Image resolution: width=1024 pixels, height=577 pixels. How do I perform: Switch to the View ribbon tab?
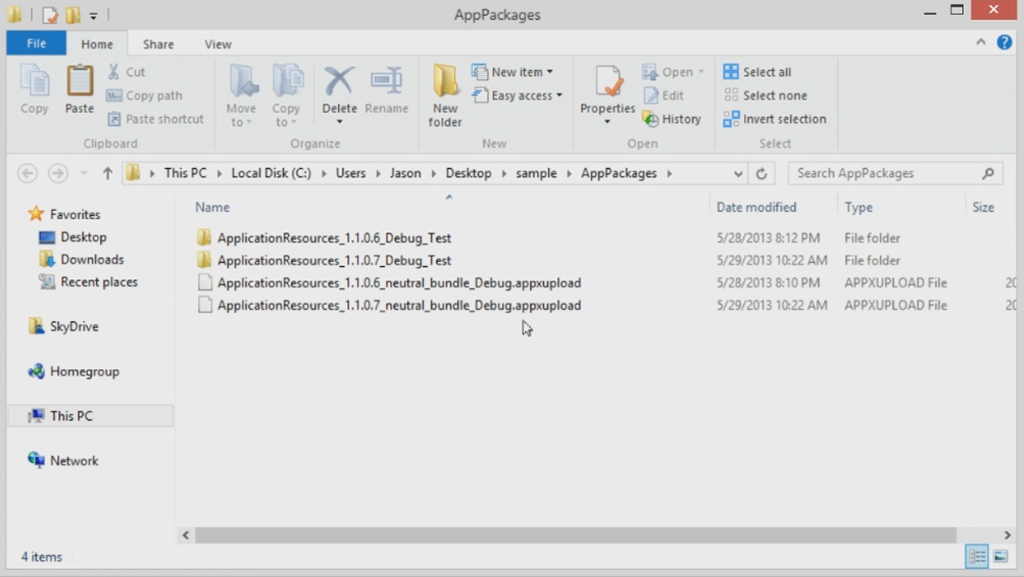coord(217,44)
